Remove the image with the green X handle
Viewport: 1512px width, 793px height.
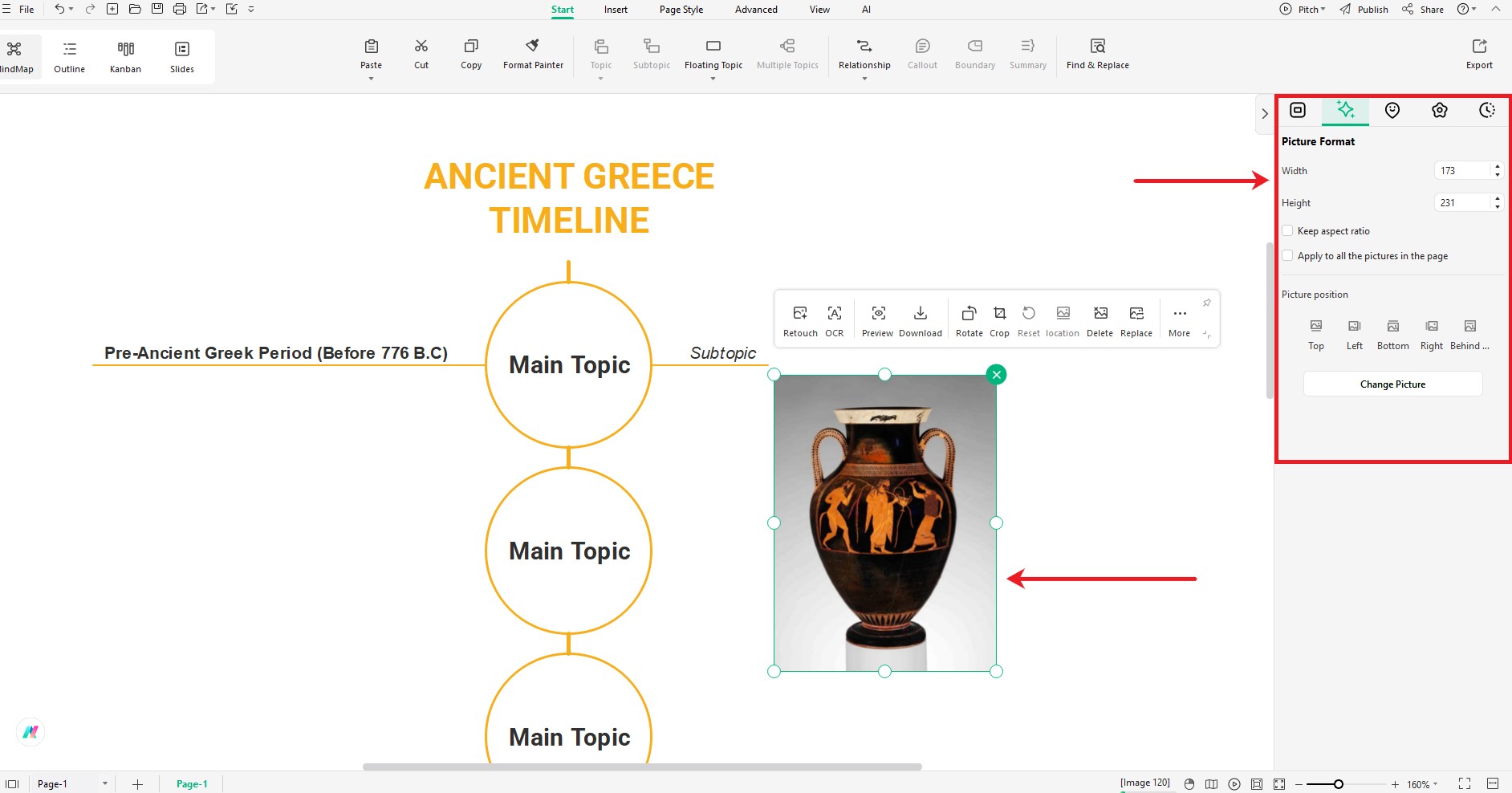pos(996,374)
